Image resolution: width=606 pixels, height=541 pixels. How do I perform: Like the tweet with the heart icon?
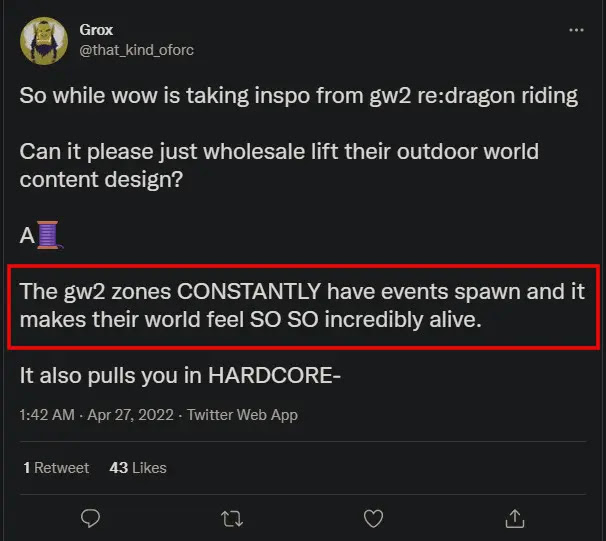point(373,517)
